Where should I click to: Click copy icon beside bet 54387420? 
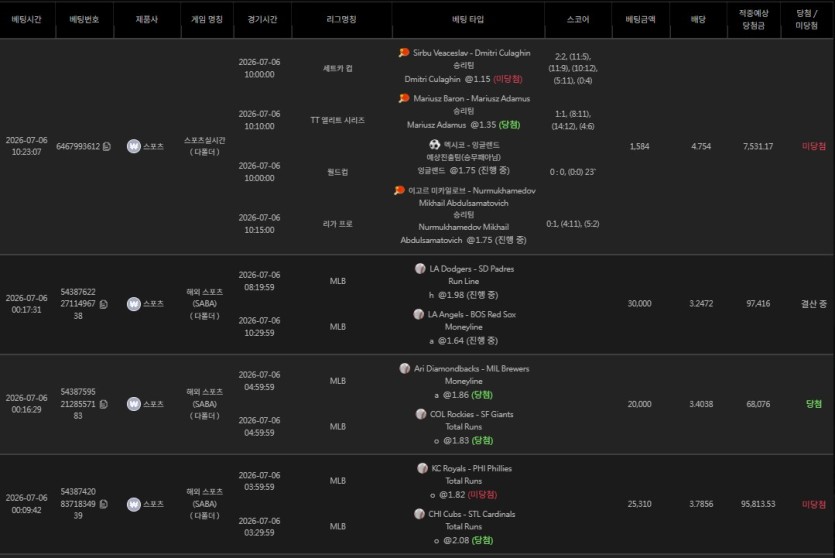click(104, 504)
